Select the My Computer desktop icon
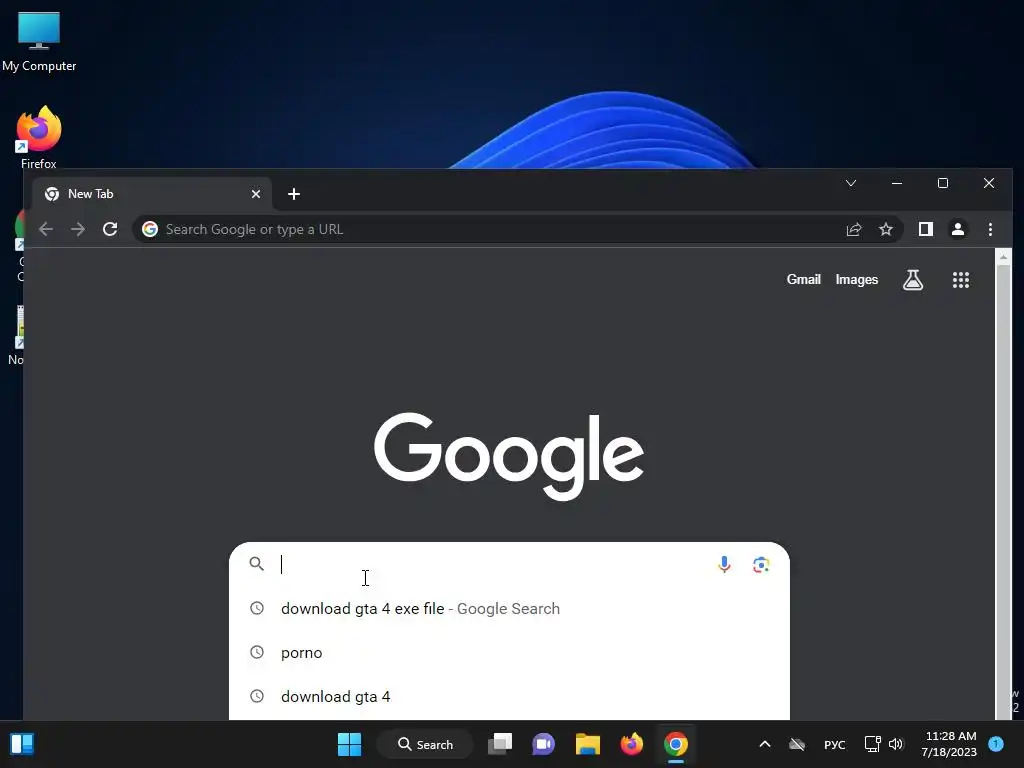Image resolution: width=1024 pixels, height=768 pixels. pyautogui.click(x=39, y=41)
